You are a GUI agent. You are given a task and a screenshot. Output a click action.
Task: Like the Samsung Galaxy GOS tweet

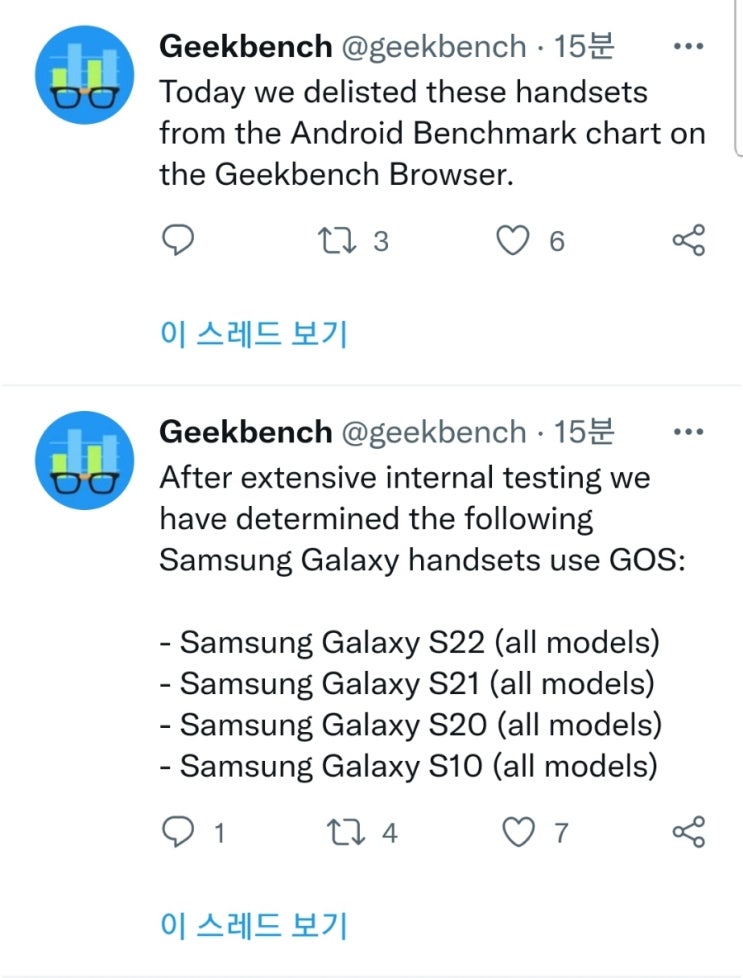520,831
